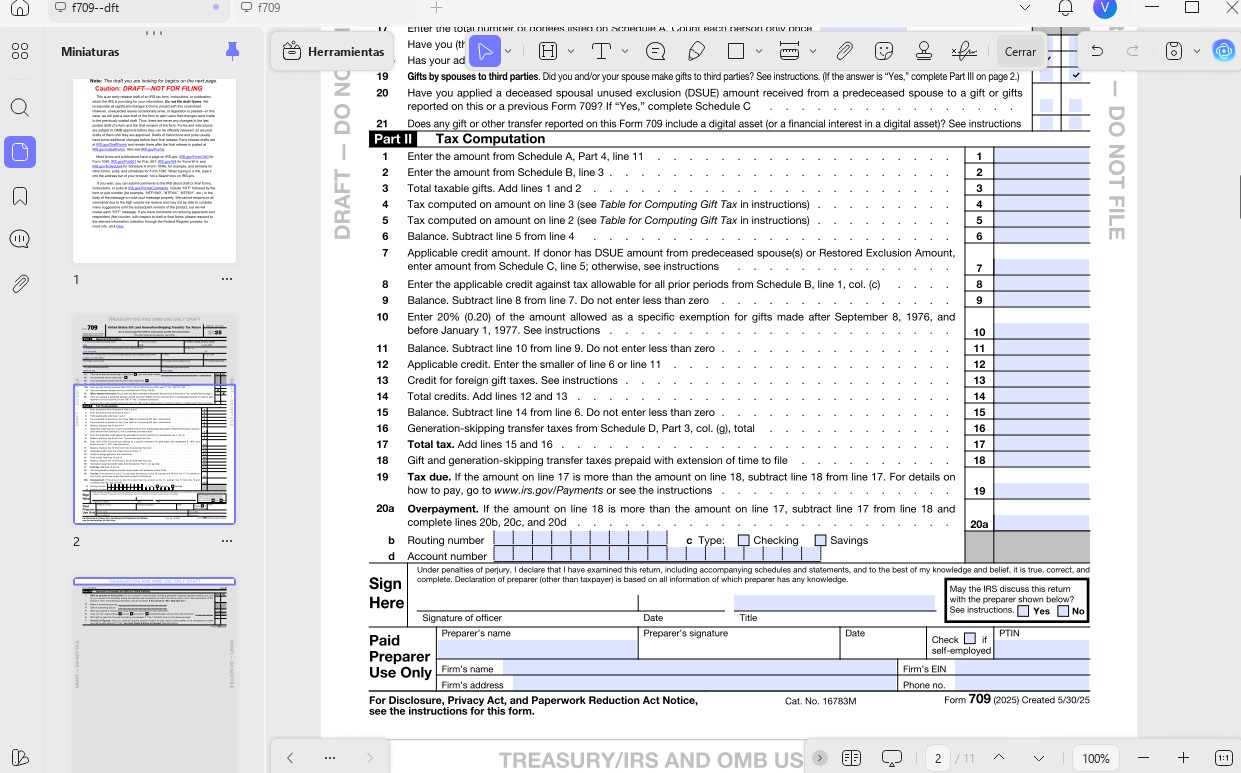Fit page to actual size 1:1
The image size is (1241, 773).
(x=1223, y=758)
